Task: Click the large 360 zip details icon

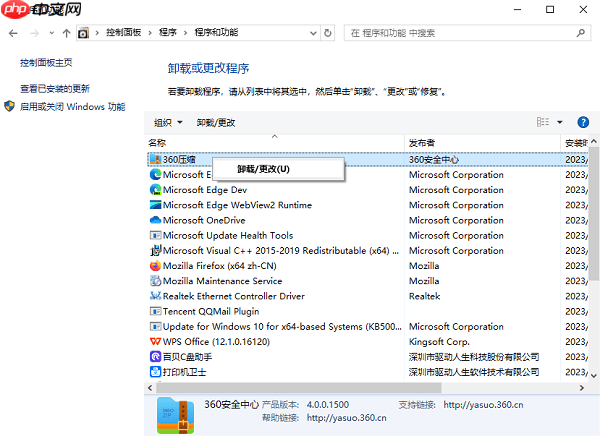Action: tap(175, 416)
